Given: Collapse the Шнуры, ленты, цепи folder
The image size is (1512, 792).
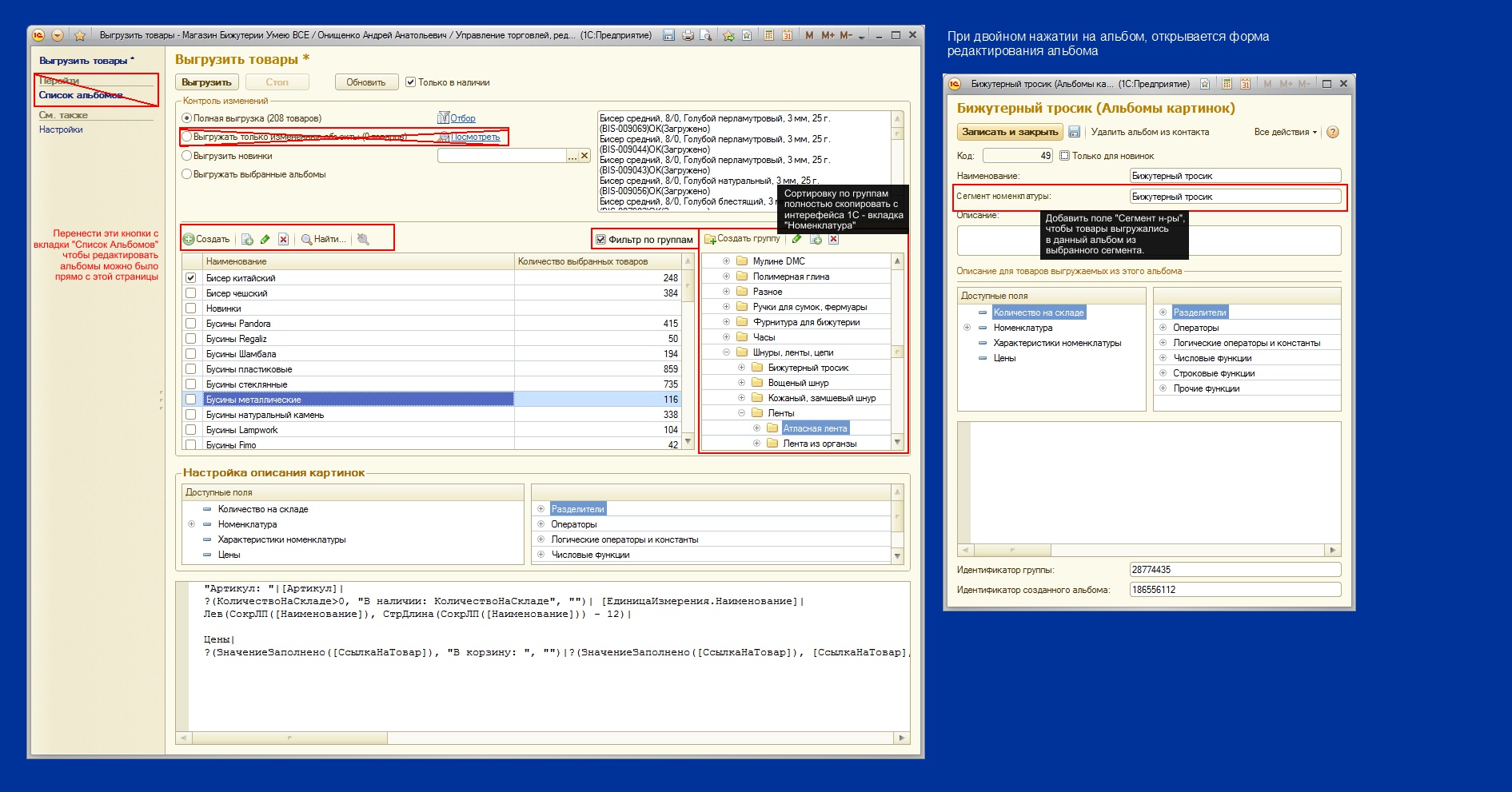Looking at the screenshot, I should click(726, 352).
